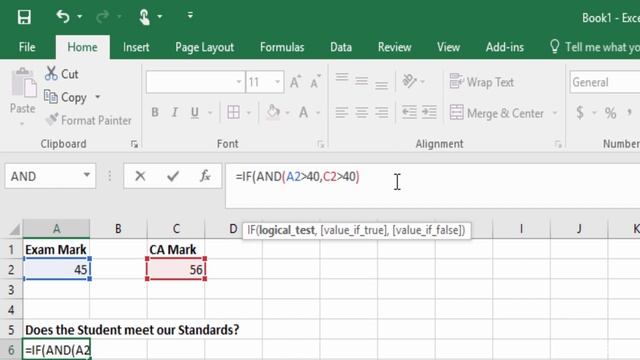Click the Save icon in the quick access toolbar

[x=24, y=17]
